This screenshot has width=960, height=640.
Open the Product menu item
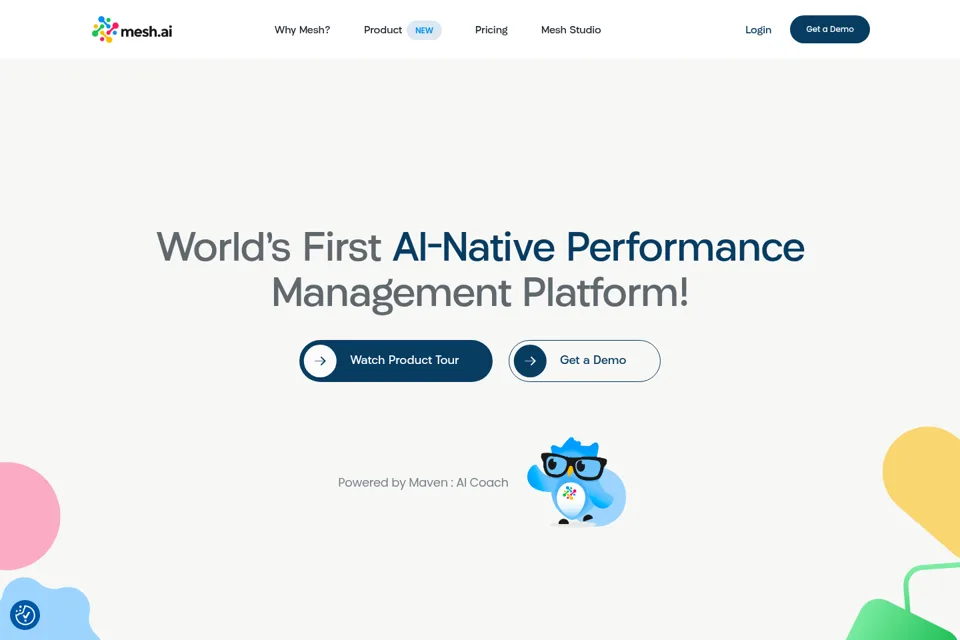pos(383,29)
